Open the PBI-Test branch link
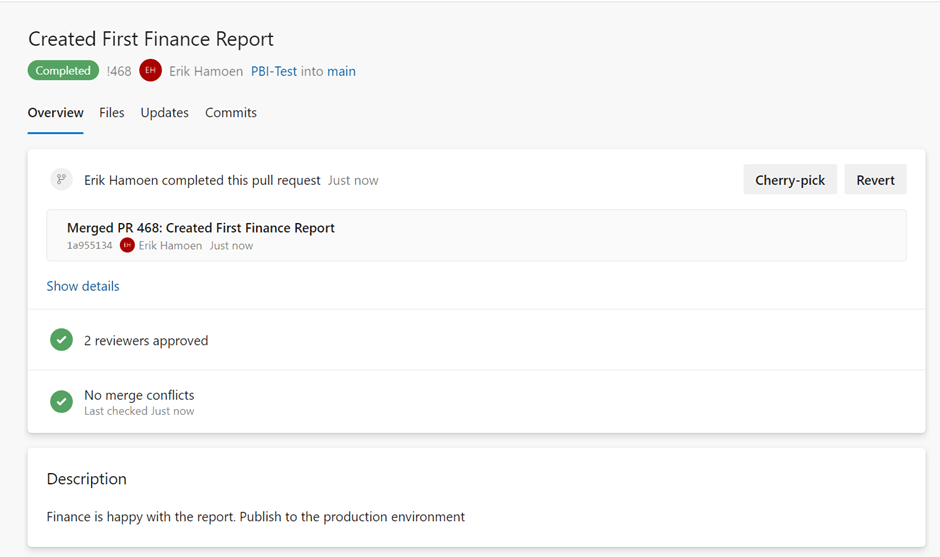 pyautogui.click(x=274, y=71)
